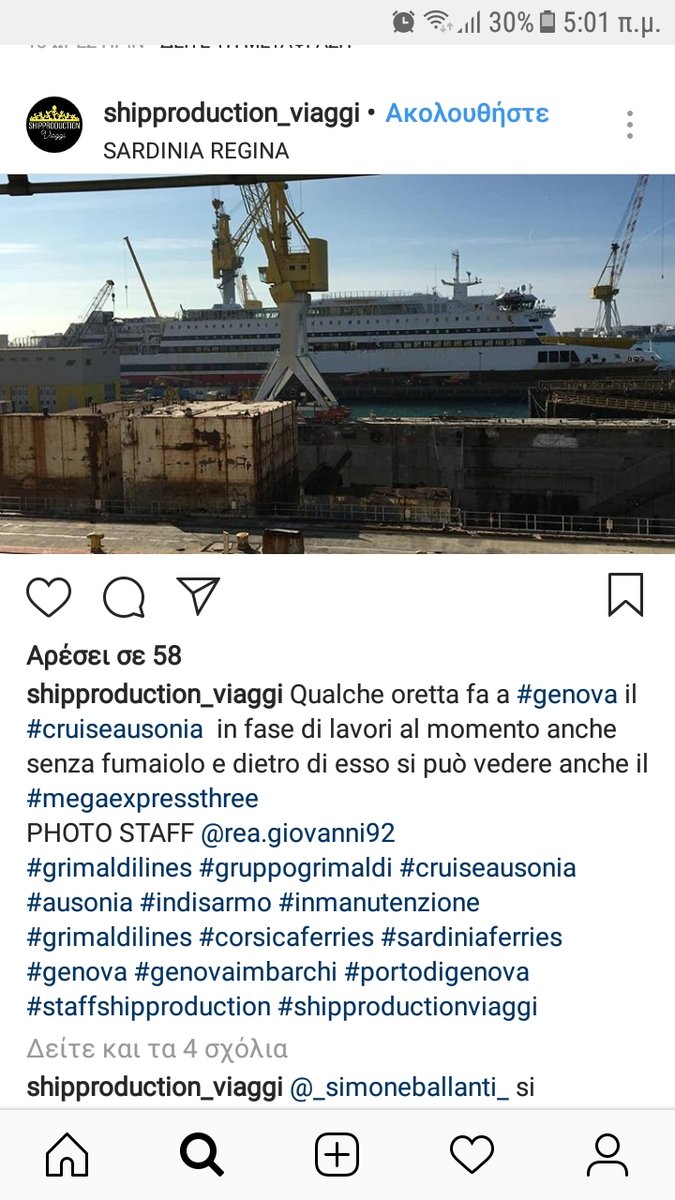Screen dimensions: 675x1200
Task: Tap the new post plus icon
Action: point(337,1156)
